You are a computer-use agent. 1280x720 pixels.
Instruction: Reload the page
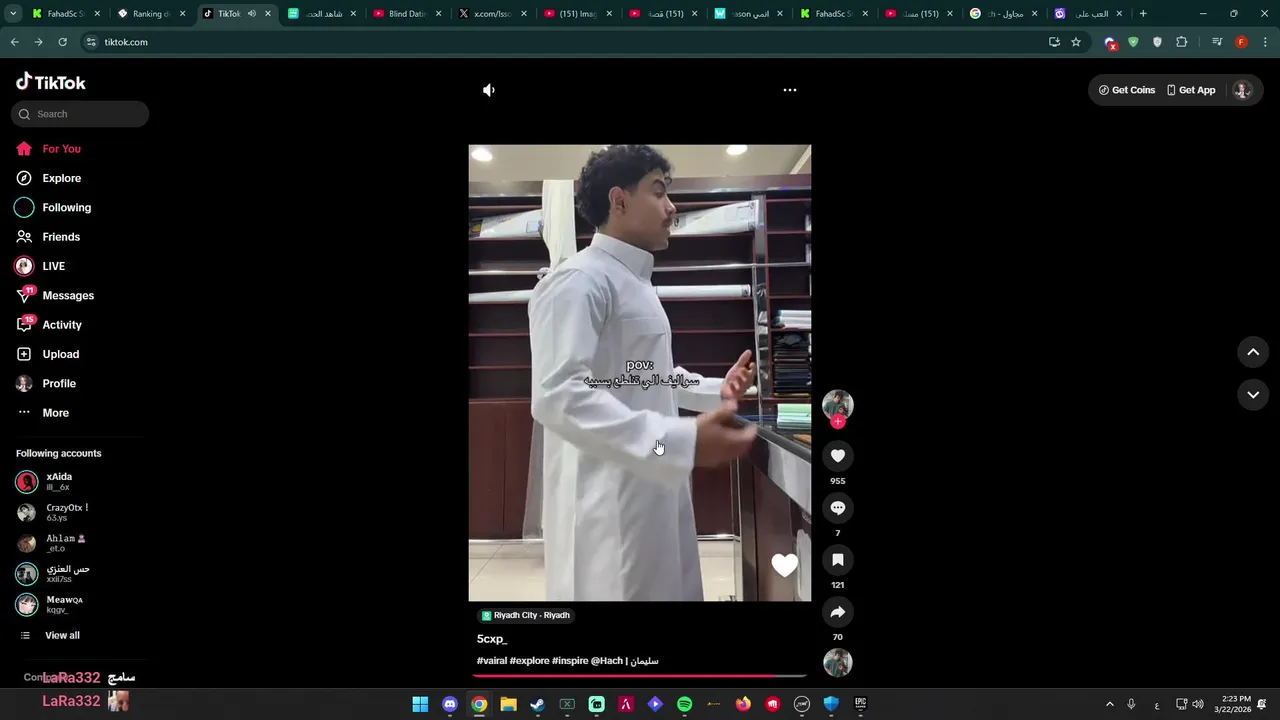pos(62,42)
